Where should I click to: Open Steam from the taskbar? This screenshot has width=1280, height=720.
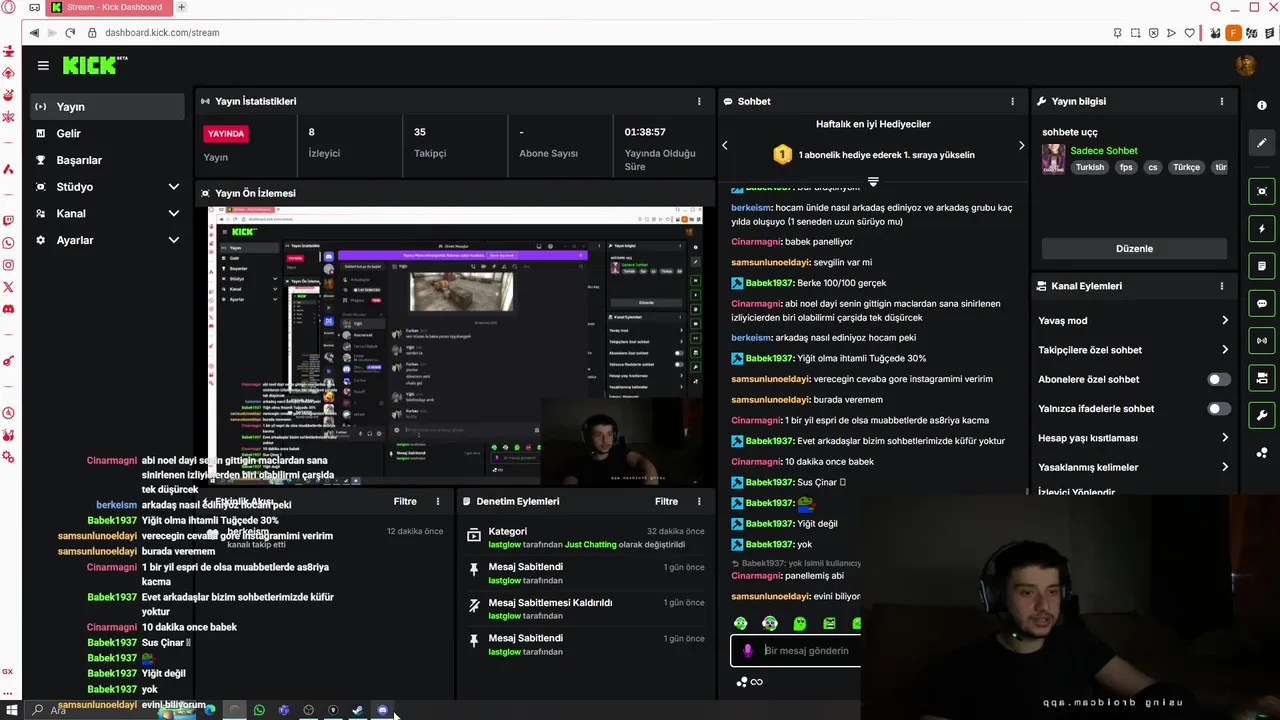(x=357, y=710)
